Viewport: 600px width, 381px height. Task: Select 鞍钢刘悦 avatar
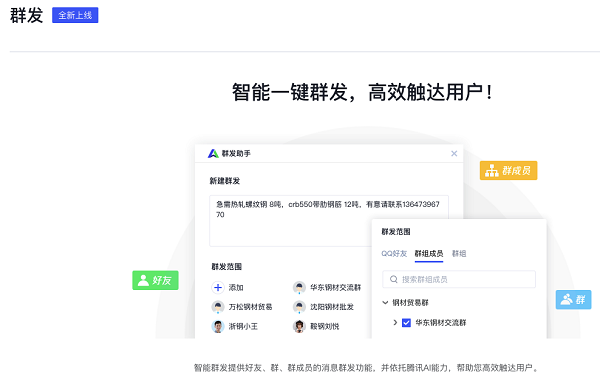click(x=299, y=326)
